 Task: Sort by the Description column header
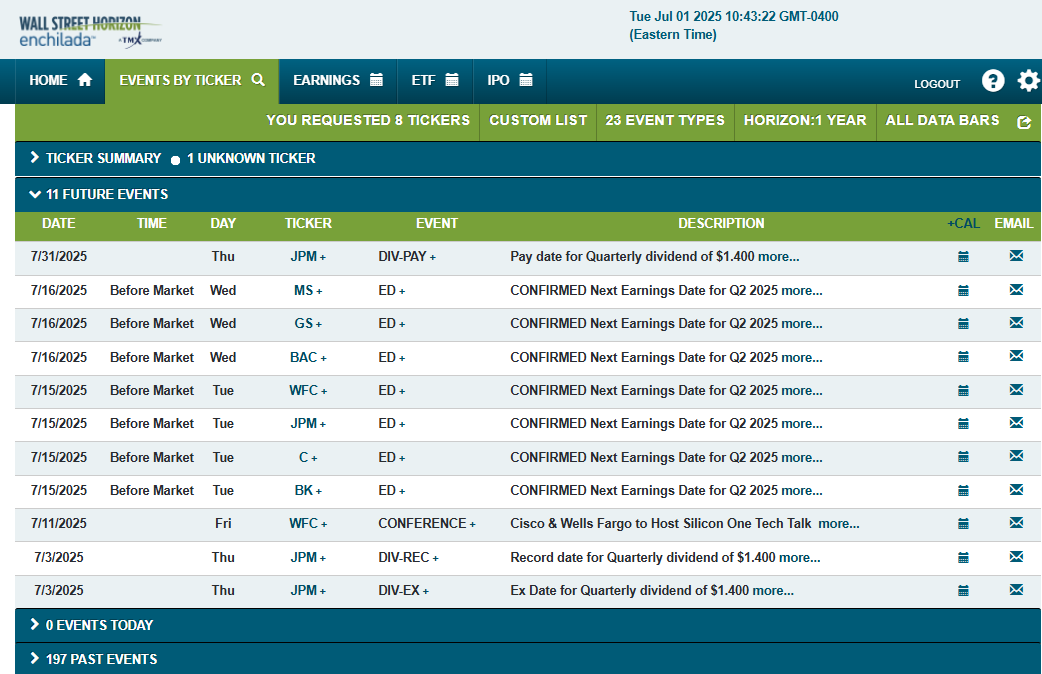[x=721, y=223]
